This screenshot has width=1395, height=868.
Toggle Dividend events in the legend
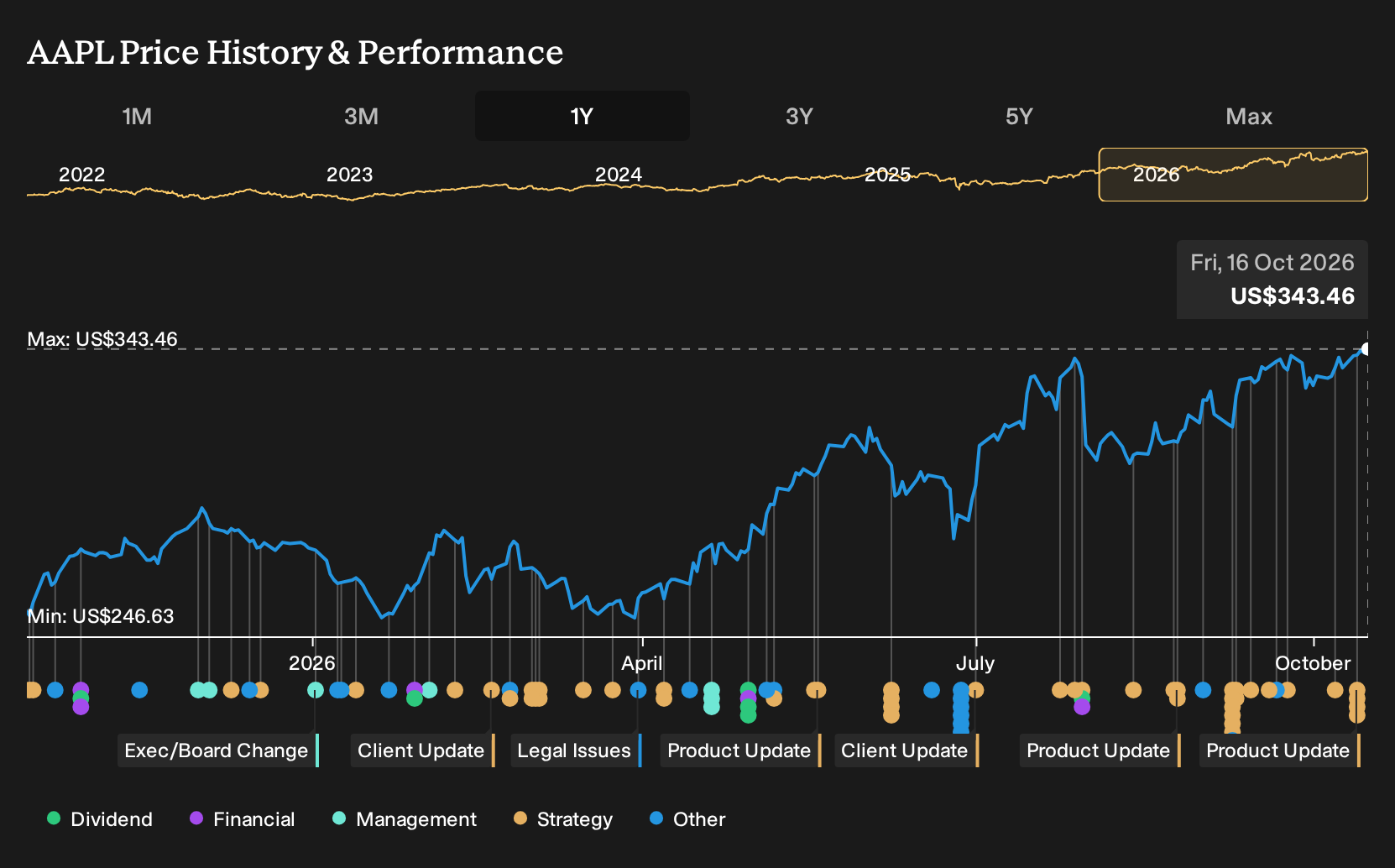click(100, 819)
